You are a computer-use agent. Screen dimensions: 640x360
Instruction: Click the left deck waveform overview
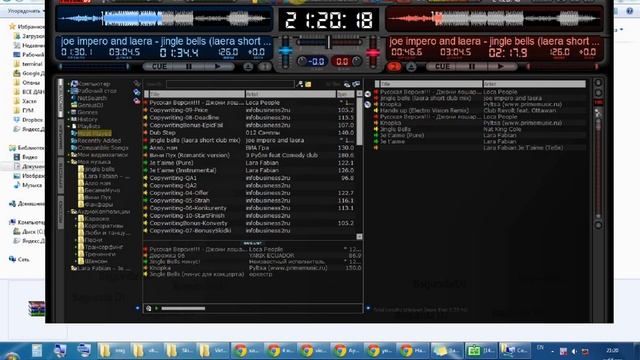pos(164,19)
